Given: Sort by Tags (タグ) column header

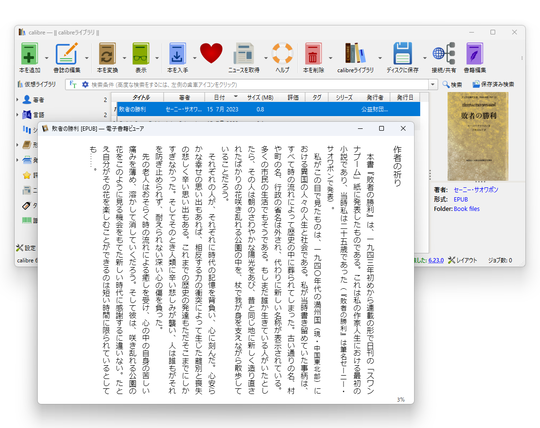Looking at the screenshot, I should tap(317, 97).
